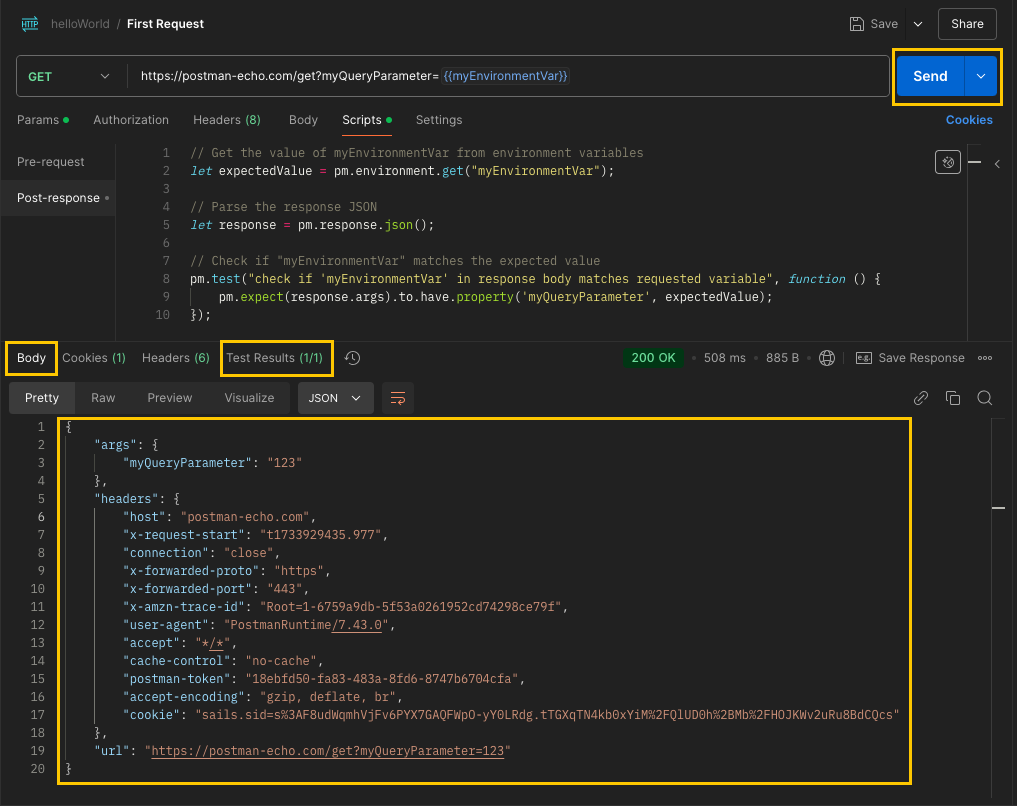Click the Save Response button text
Screen dimensions: 1017x806
(921, 358)
